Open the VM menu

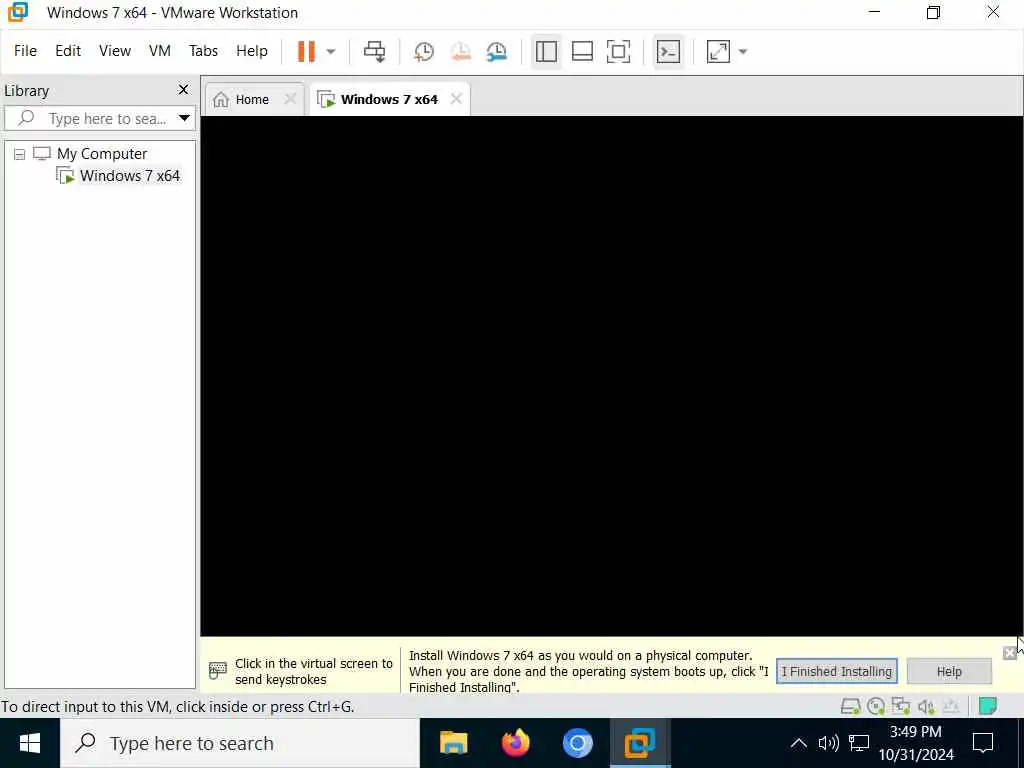[160, 51]
